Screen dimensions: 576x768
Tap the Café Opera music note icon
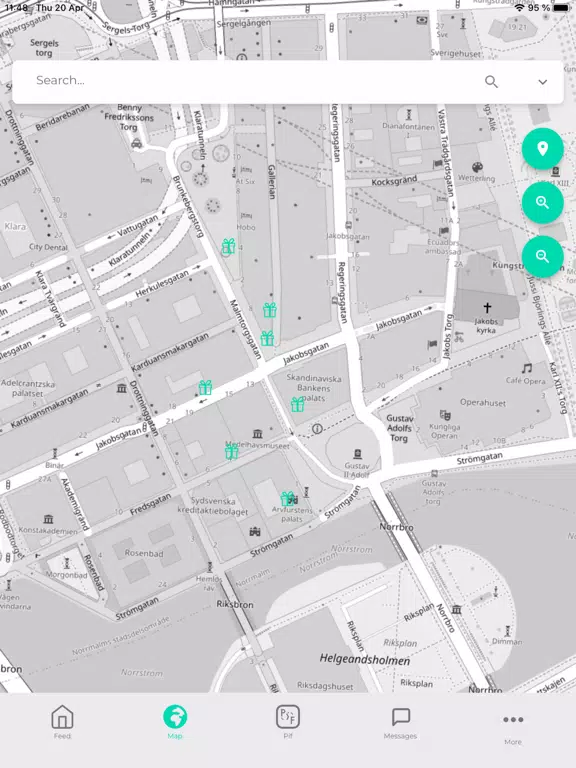click(x=527, y=368)
